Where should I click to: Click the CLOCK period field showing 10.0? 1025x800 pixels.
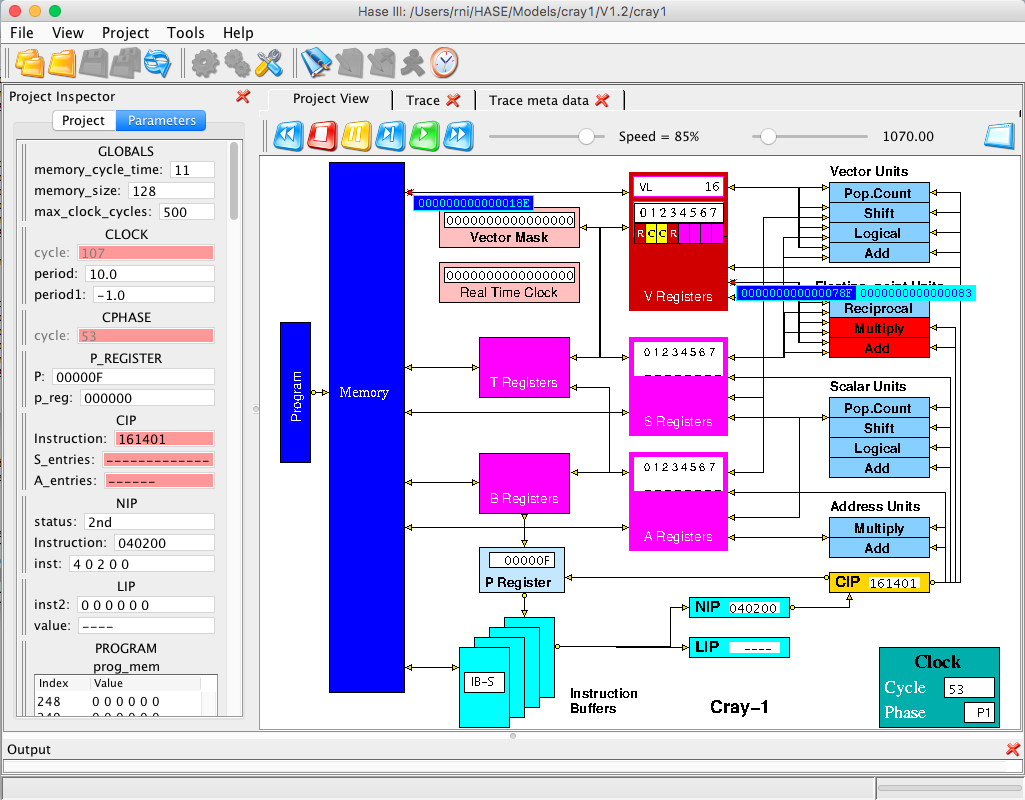point(149,274)
